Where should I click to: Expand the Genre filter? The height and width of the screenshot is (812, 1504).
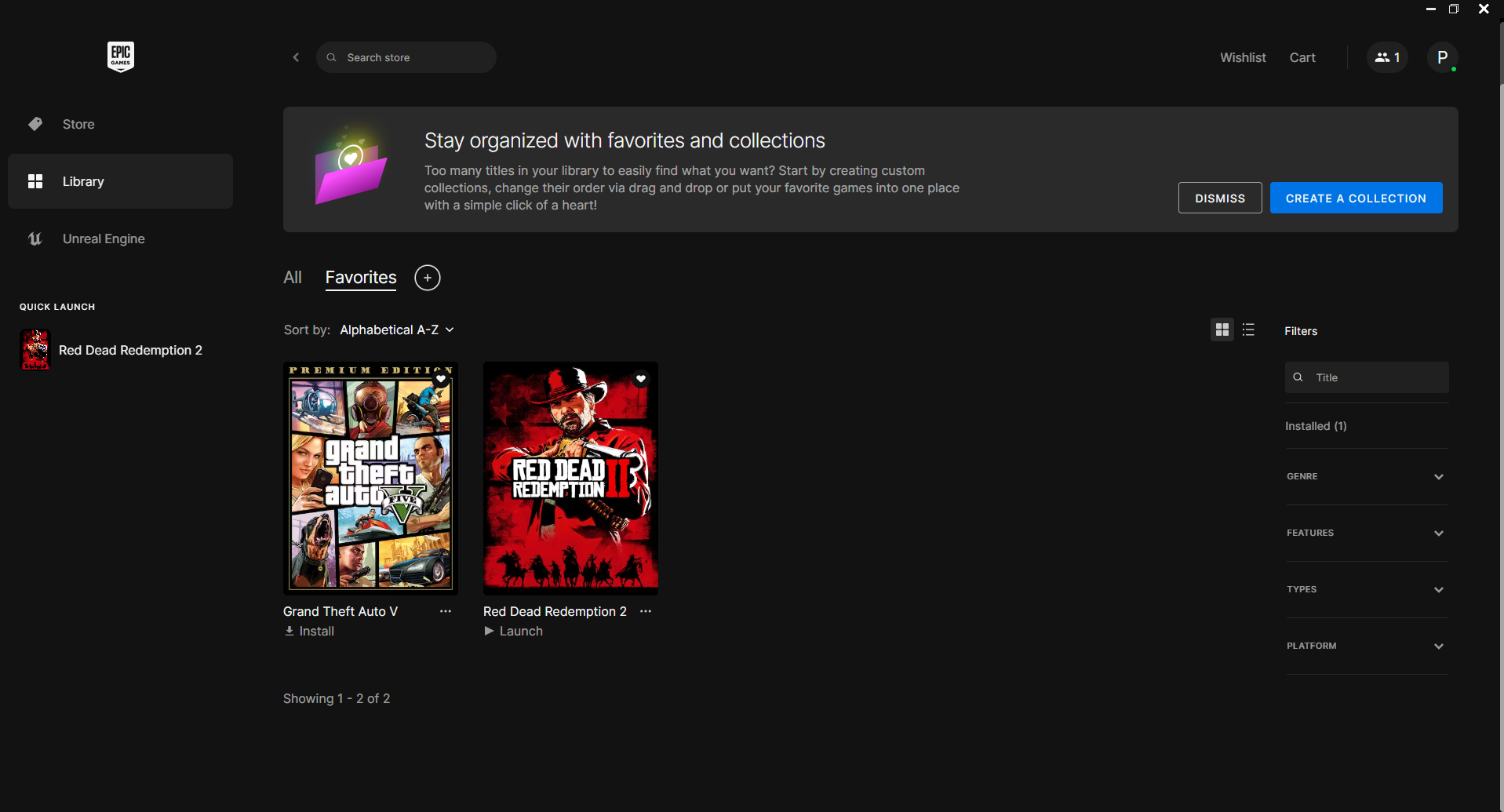point(1367,476)
